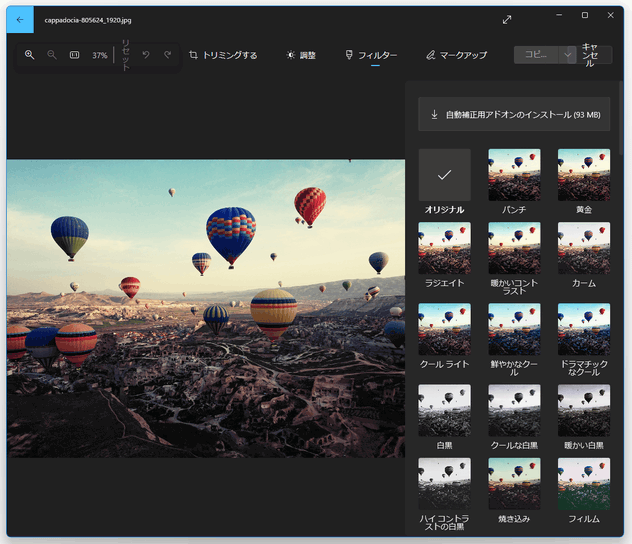Screen dimensions: 632x544
Task: Expand the save options dropdown arrow
Action: 568,55
